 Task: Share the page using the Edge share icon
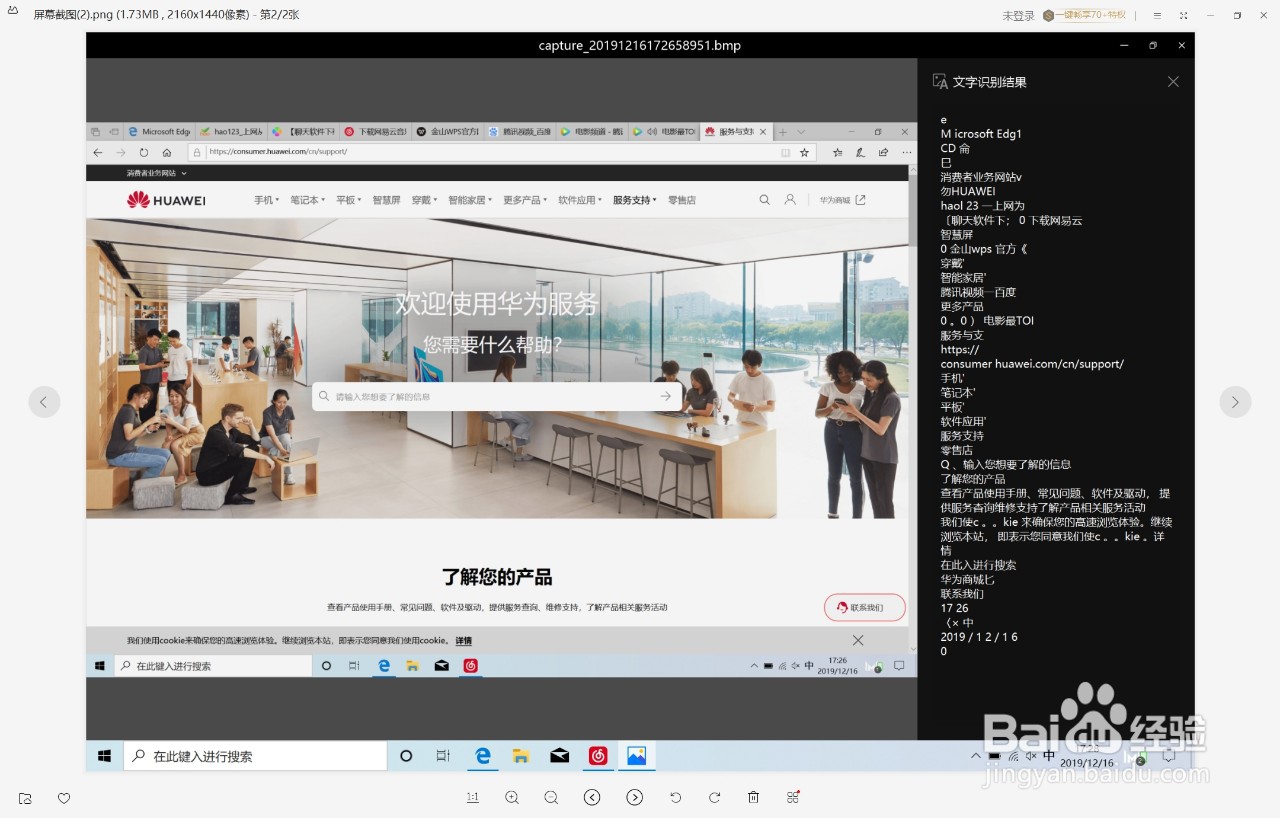pos(883,152)
